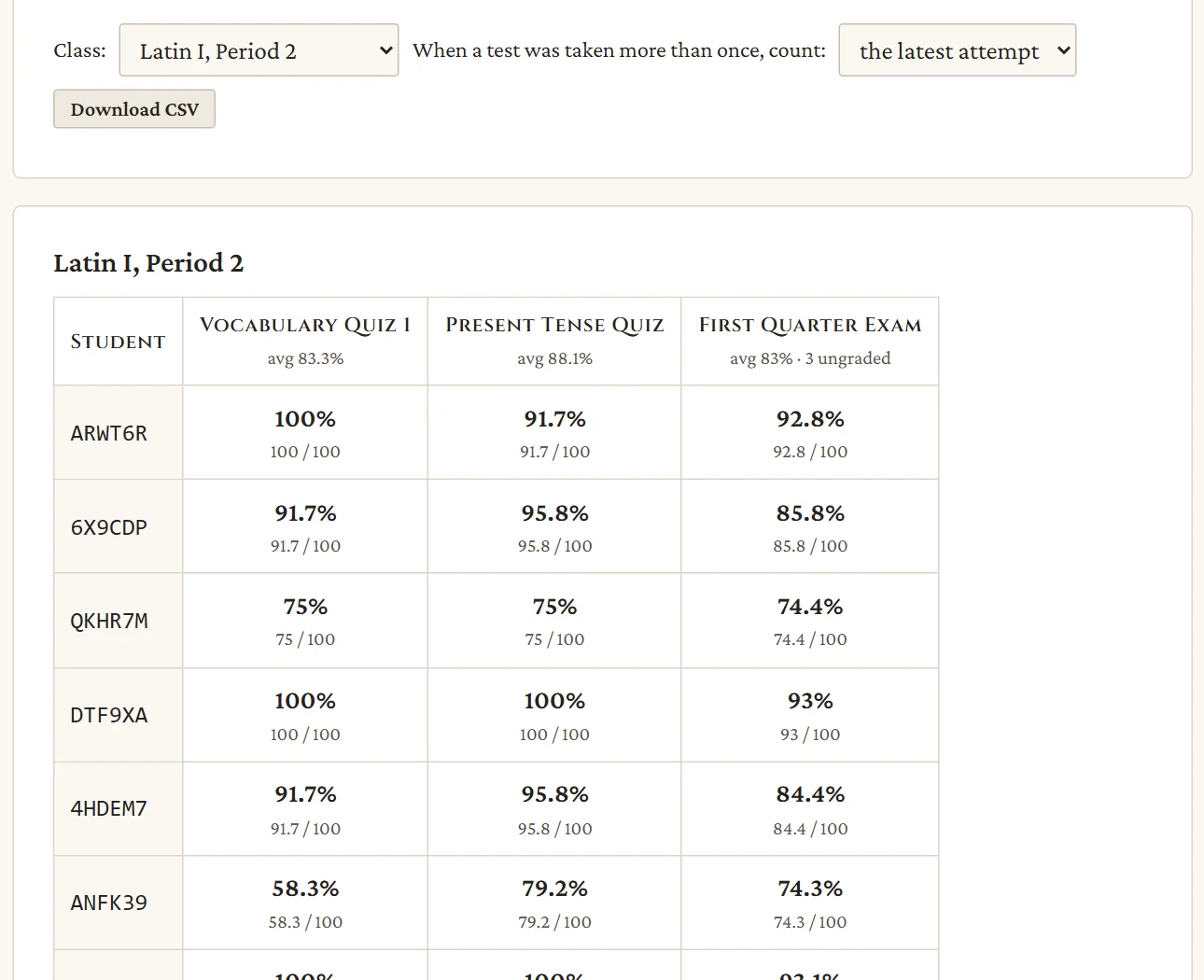Select student ARWT6R in the table

point(109,433)
